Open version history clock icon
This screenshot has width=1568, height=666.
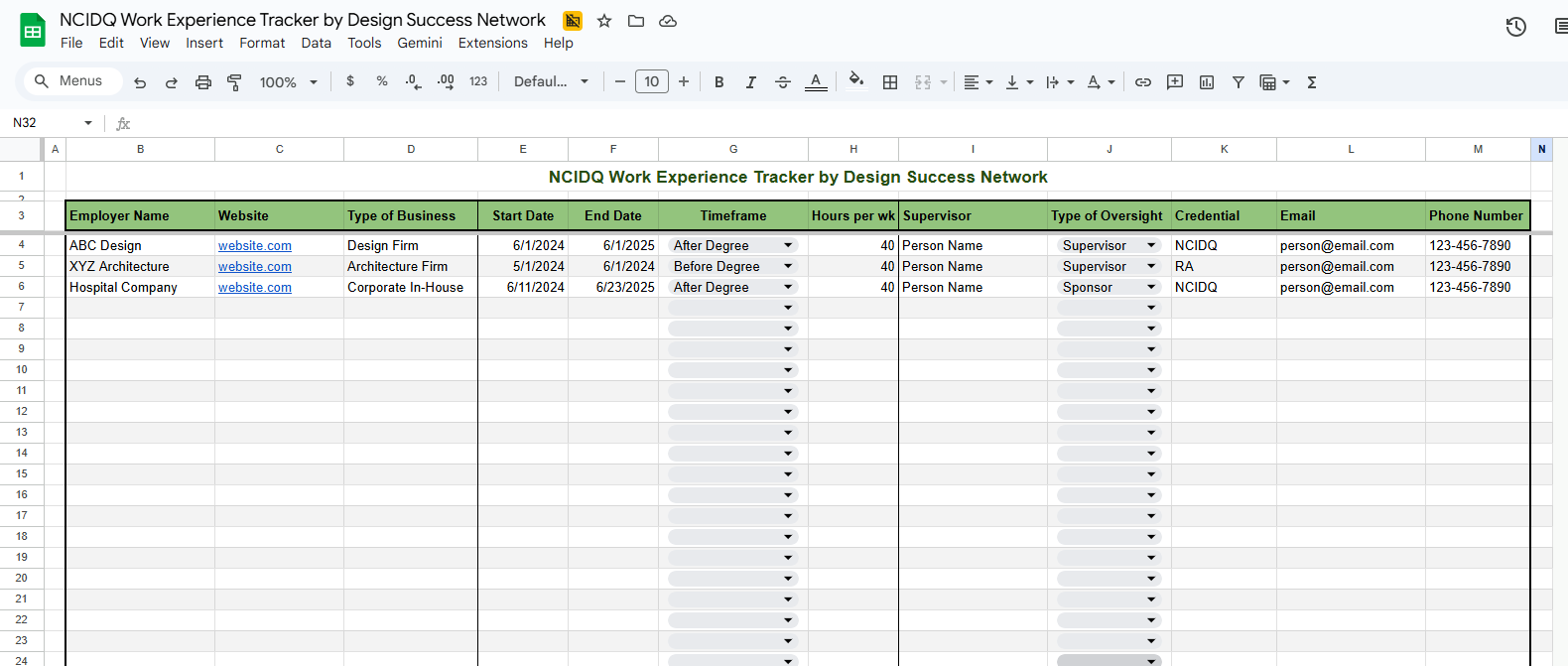(1516, 27)
